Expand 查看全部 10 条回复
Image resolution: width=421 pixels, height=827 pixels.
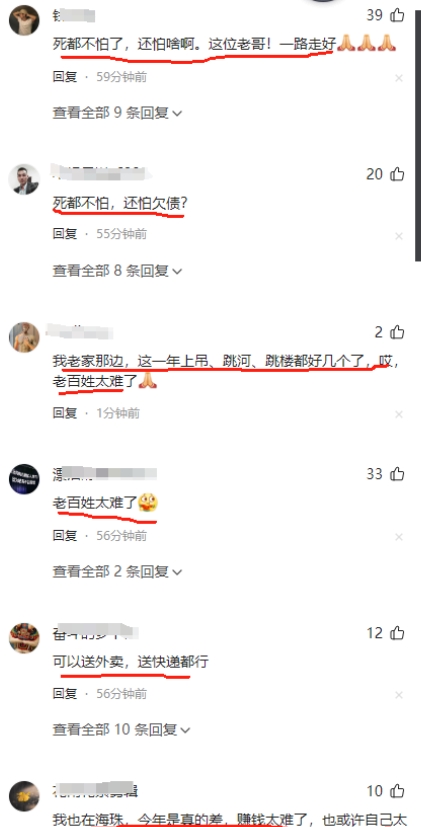(x=121, y=729)
